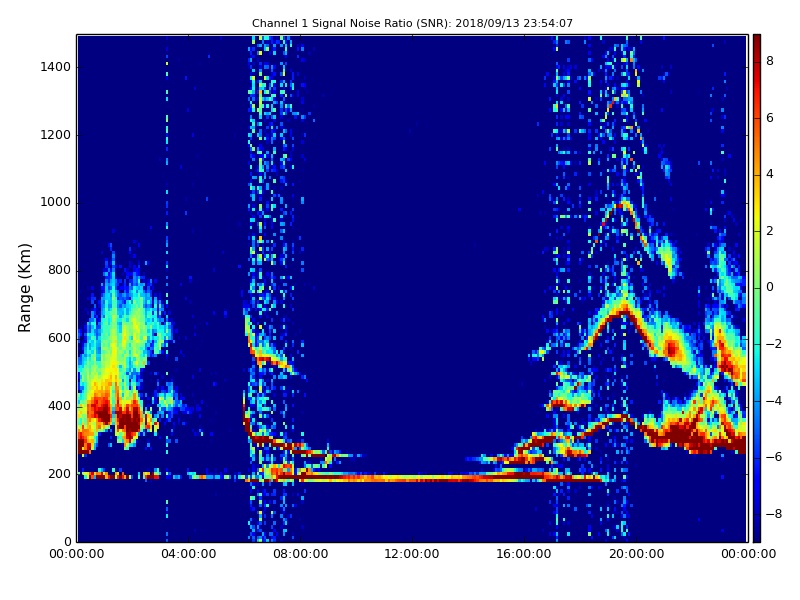Click the 800 range tick label
Viewport: 800px width, 600px height.
point(59,270)
